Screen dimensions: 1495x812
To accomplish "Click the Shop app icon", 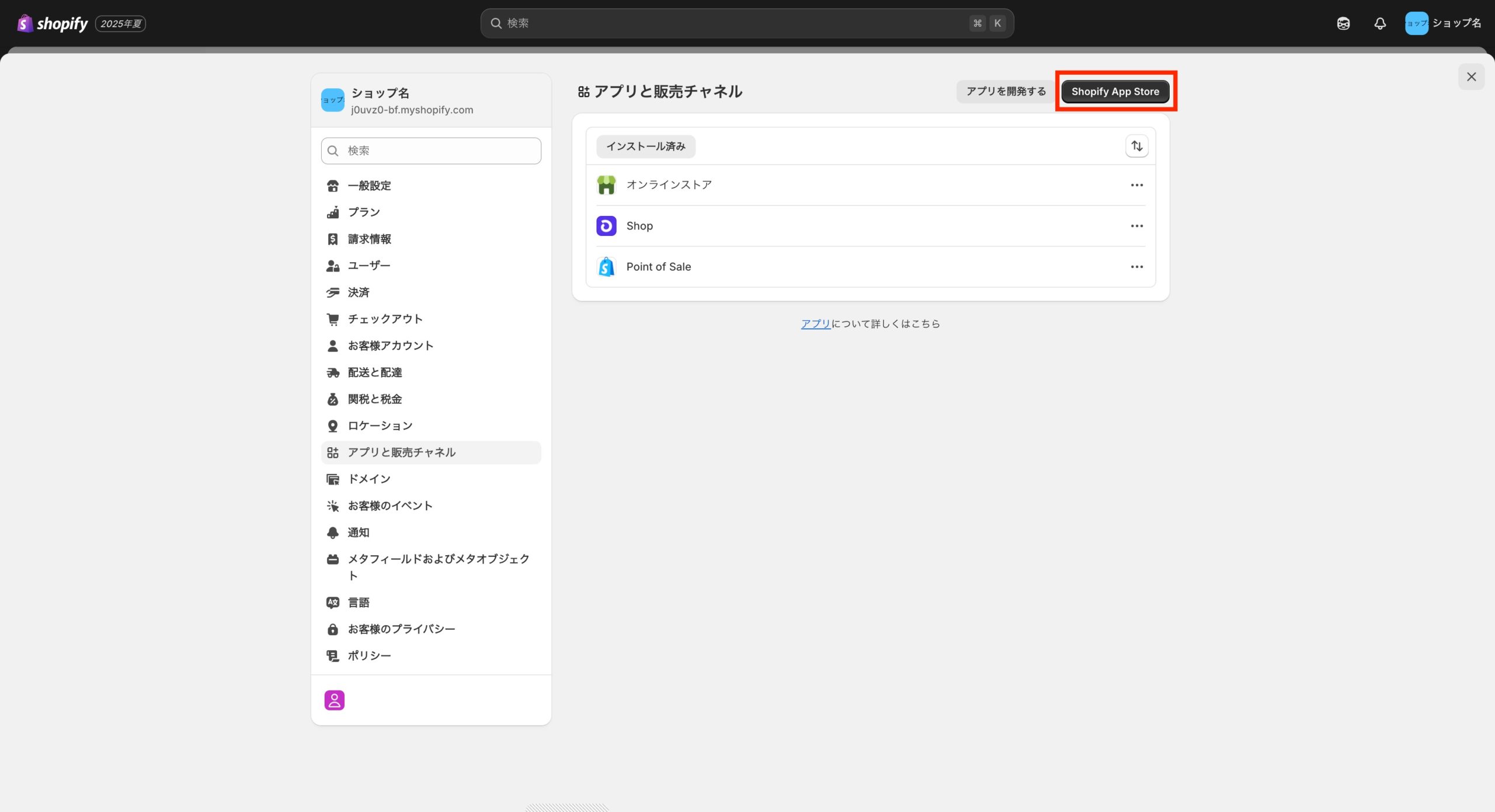I will (606, 226).
